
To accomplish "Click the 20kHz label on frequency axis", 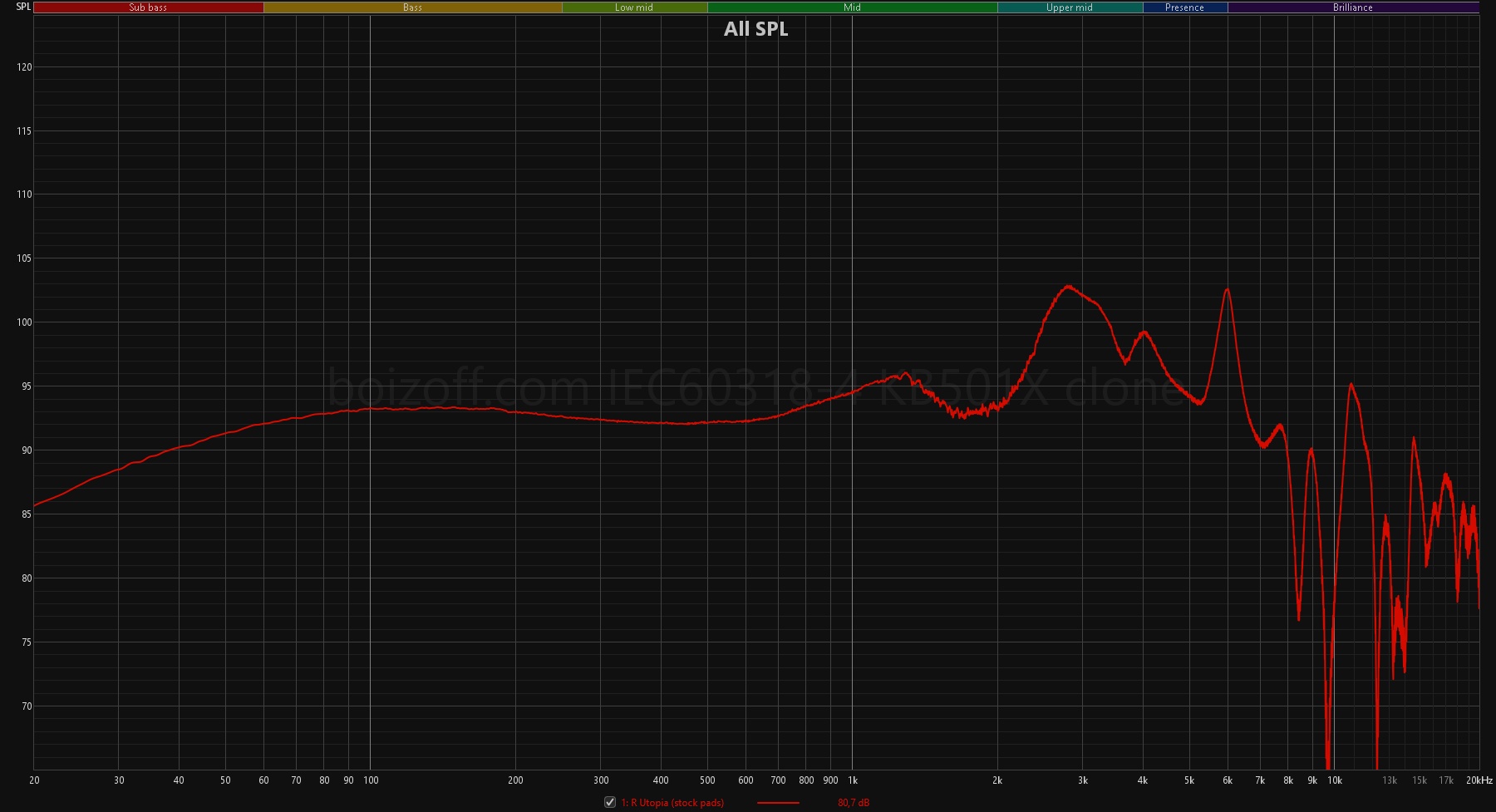I will click(x=1479, y=780).
